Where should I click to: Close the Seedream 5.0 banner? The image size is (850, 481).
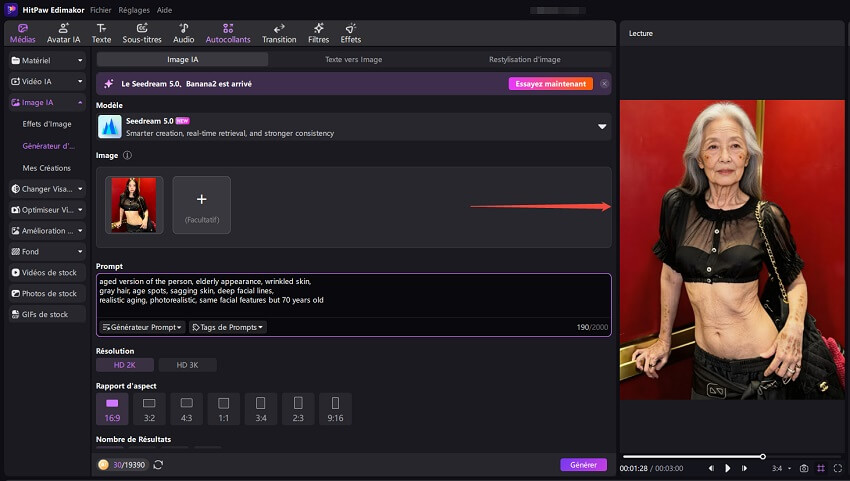click(x=604, y=84)
